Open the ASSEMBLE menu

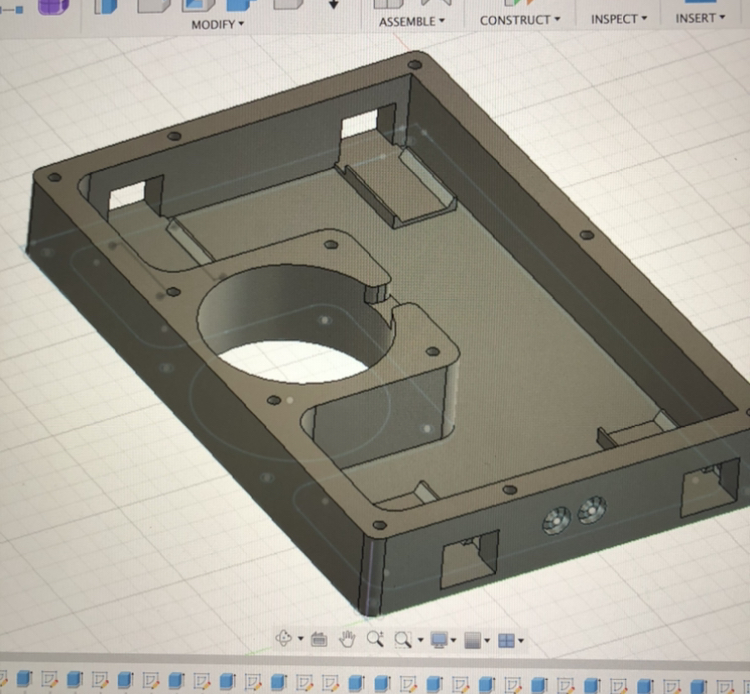412,22
